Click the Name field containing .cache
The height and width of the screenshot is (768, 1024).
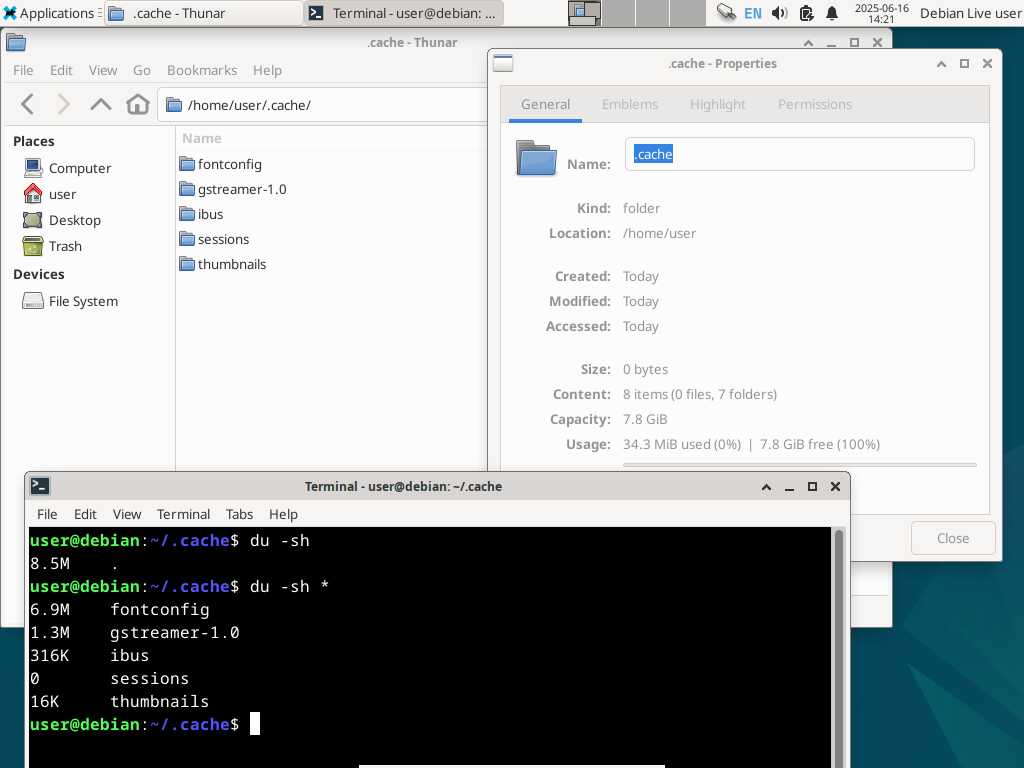click(x=799, y=154)
